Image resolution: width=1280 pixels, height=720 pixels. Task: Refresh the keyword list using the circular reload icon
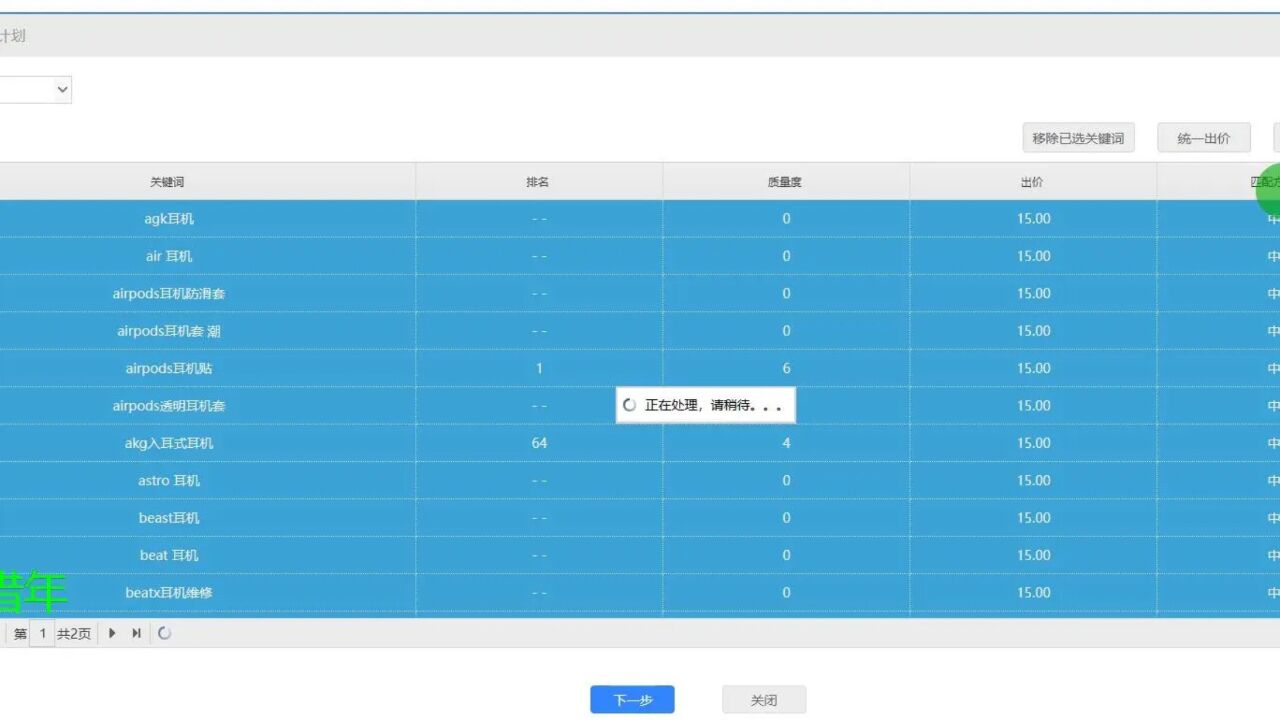(x=165, y=633)
